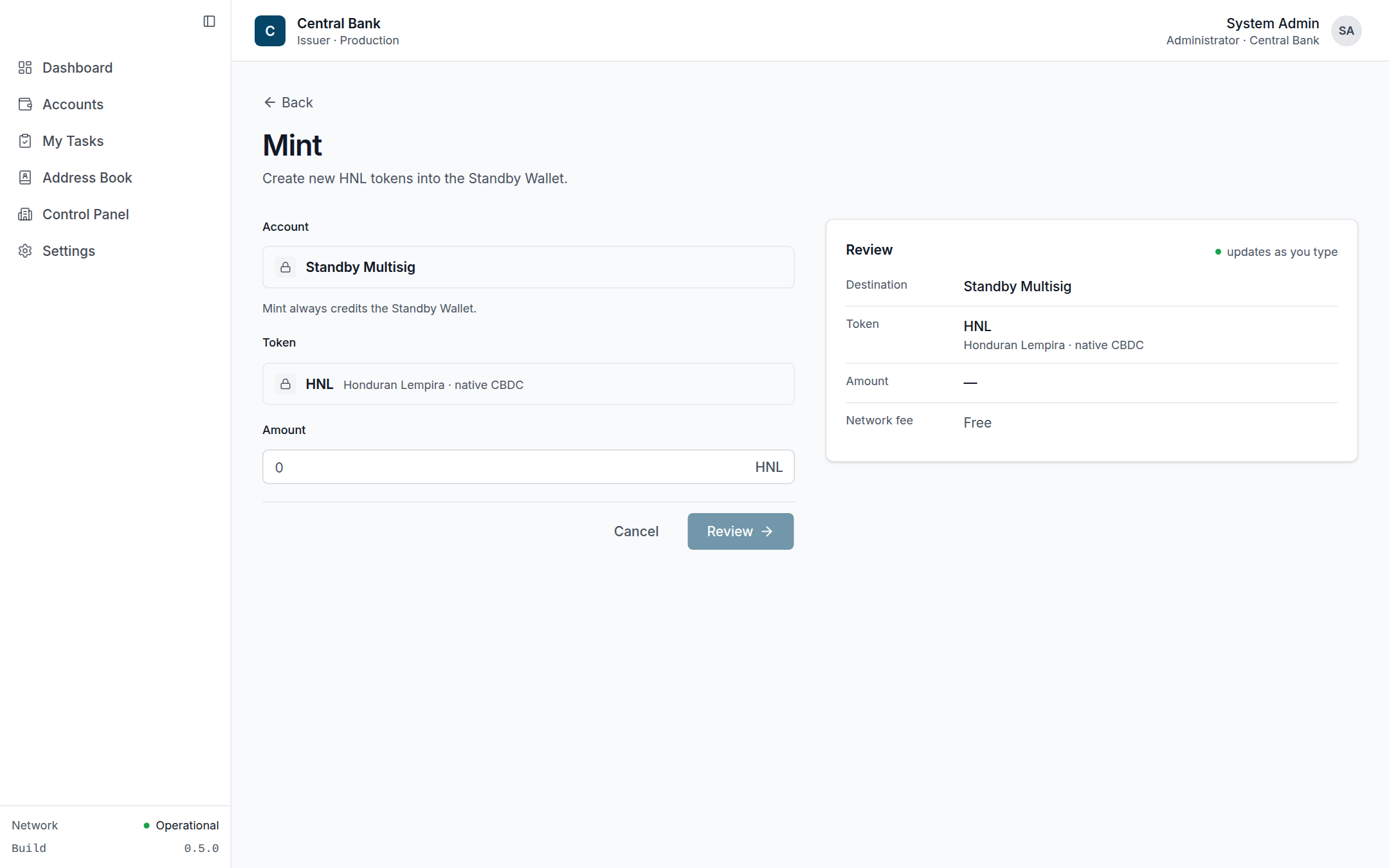Click the My Tasks clipboard icon
The height and width of the screenshot is (868, 1389).
click(x=25, y=141)
